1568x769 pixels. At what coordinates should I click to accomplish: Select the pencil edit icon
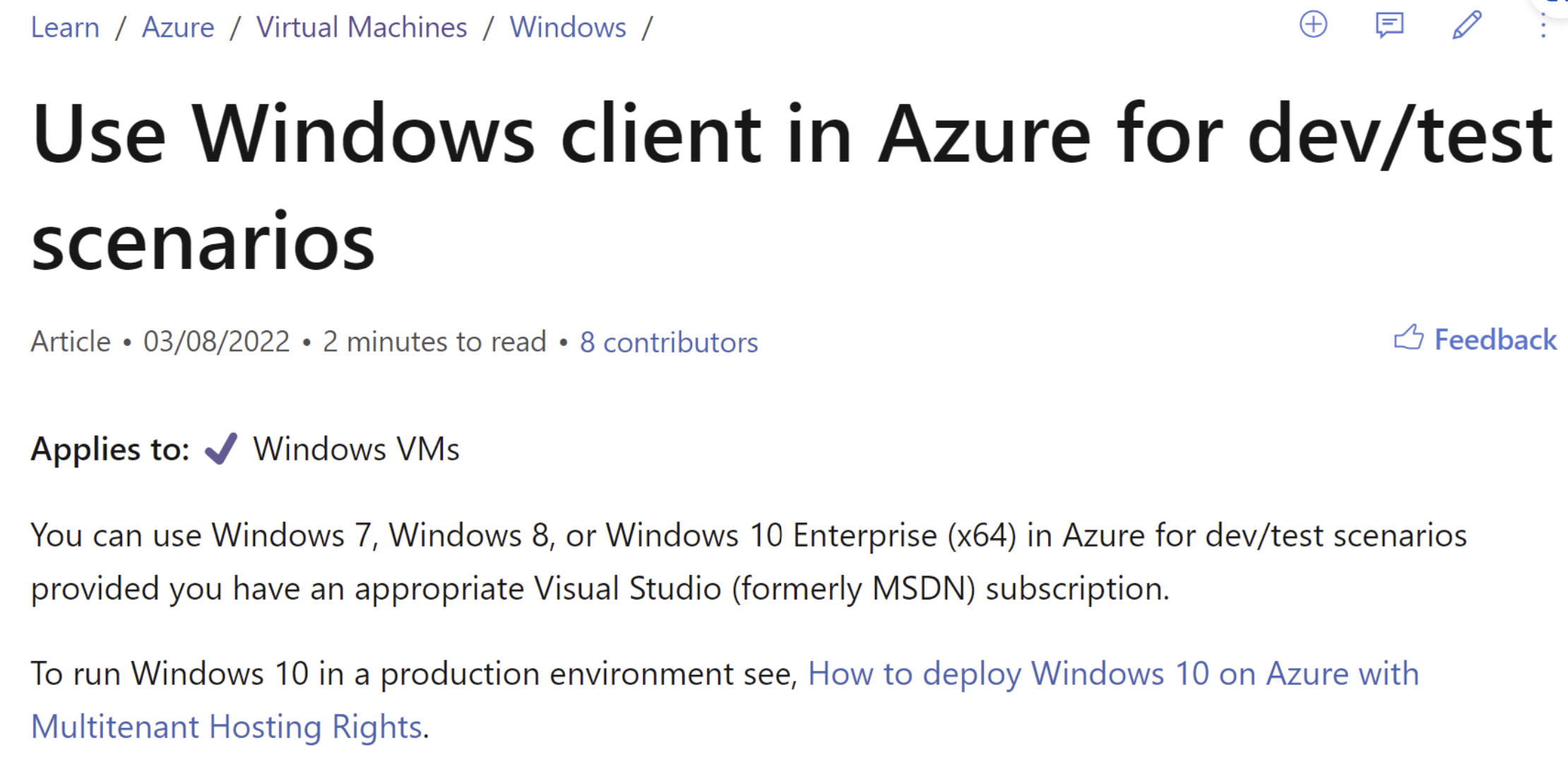1466,25
